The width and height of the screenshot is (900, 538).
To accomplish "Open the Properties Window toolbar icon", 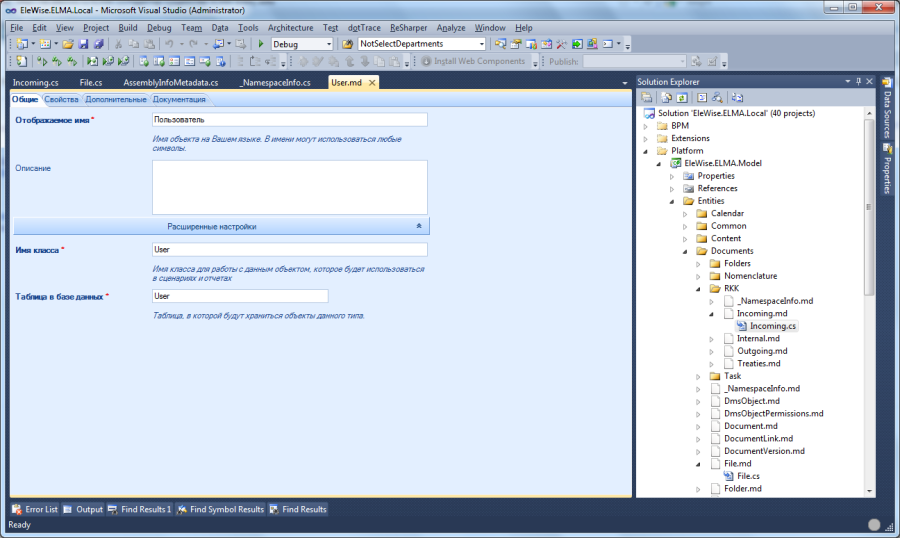I will [x=515, y=44].
